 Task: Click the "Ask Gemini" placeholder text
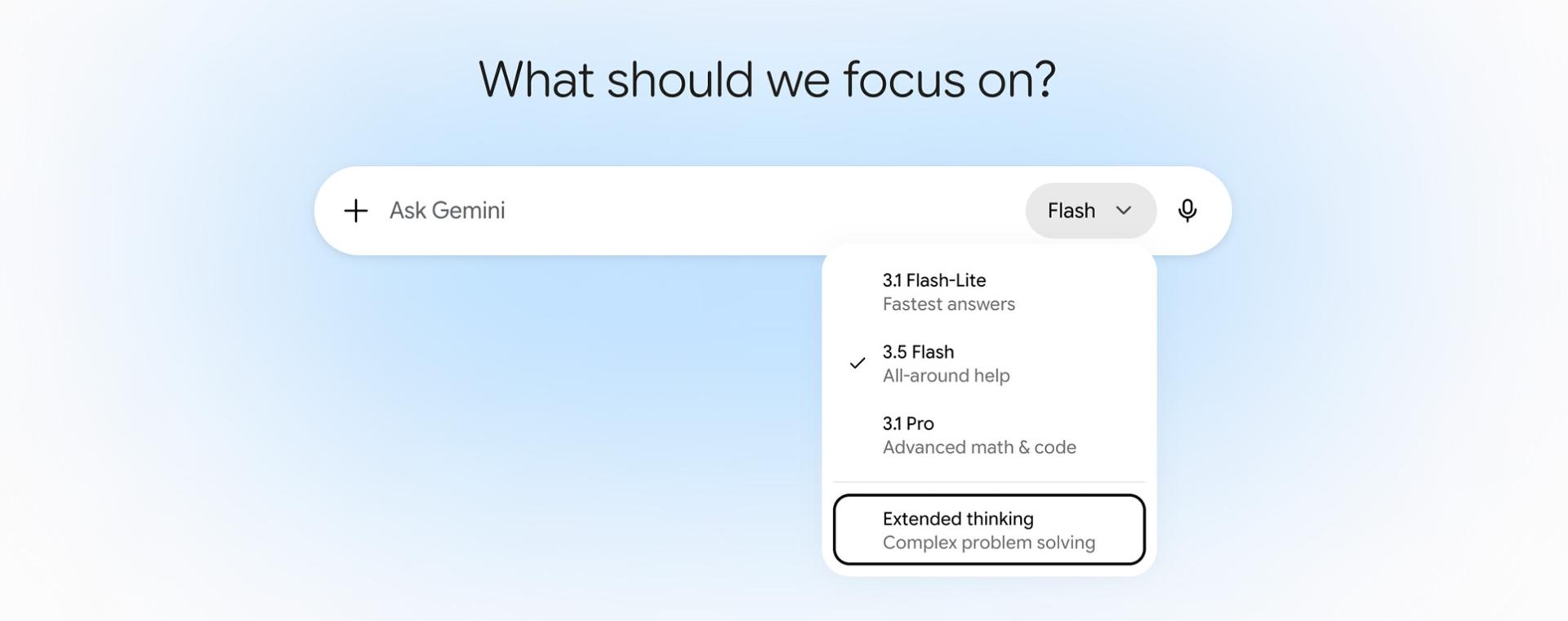(x=447, y=211)
